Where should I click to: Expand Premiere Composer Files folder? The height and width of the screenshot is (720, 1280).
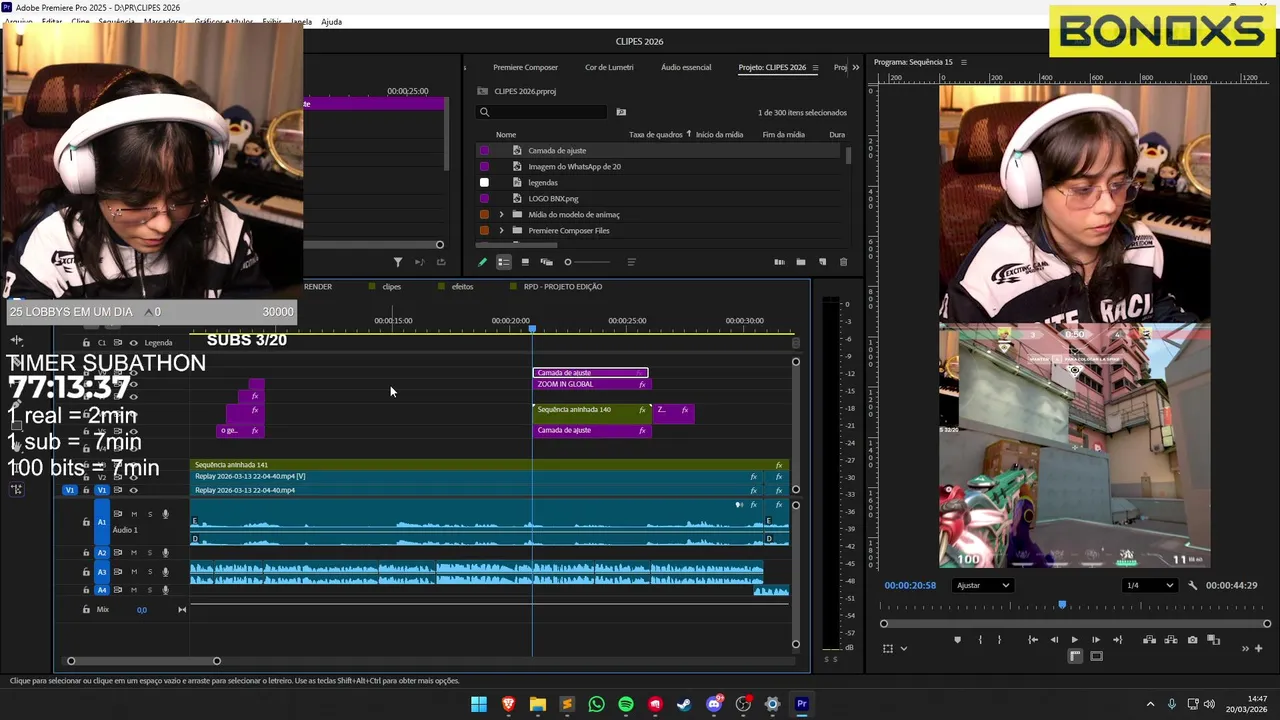(501, 230)
